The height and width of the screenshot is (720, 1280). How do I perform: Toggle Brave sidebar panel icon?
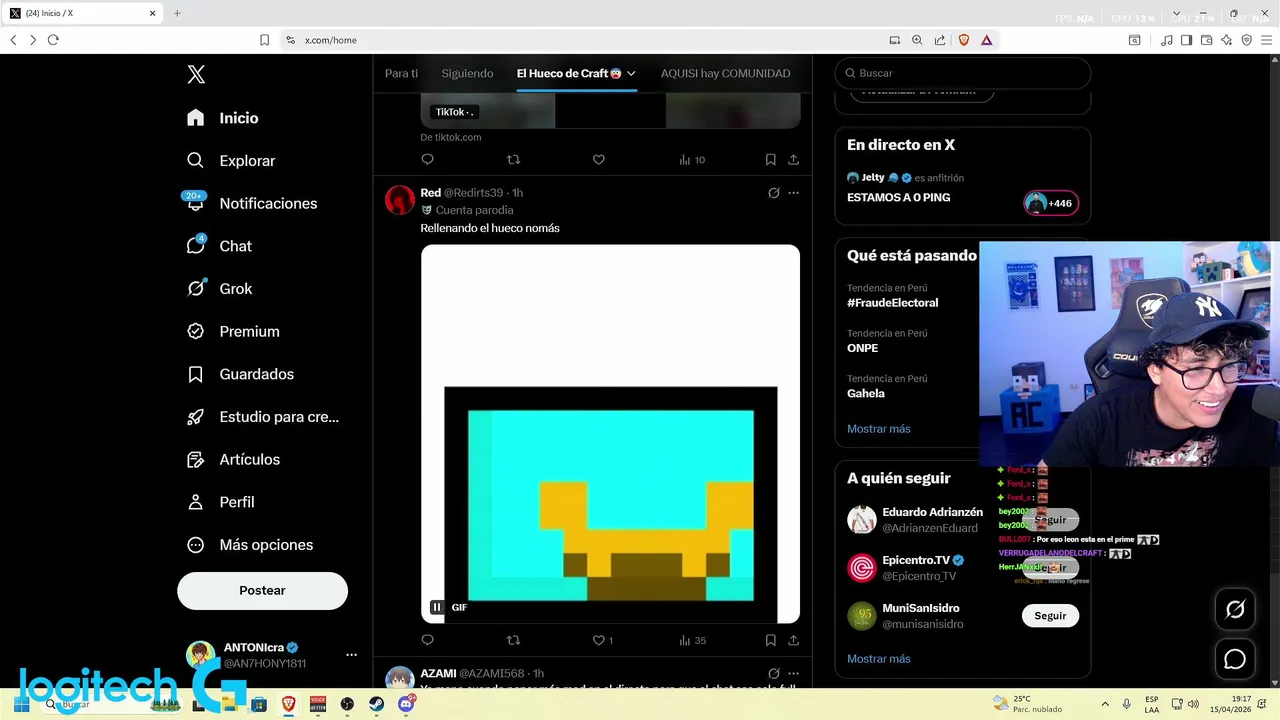click(1186, 40)
